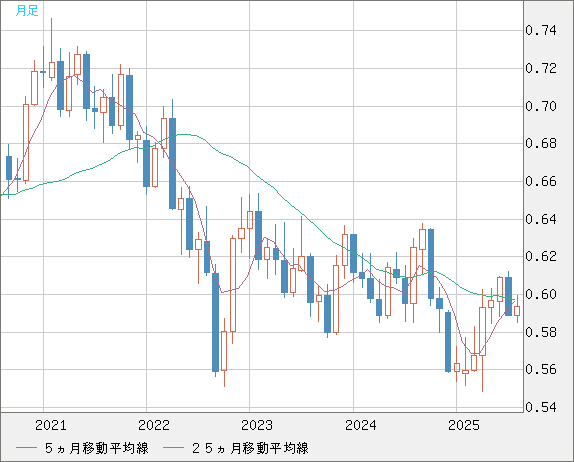Click the green legend line sample
Viewport: 574px width, 462px height.
173,448
